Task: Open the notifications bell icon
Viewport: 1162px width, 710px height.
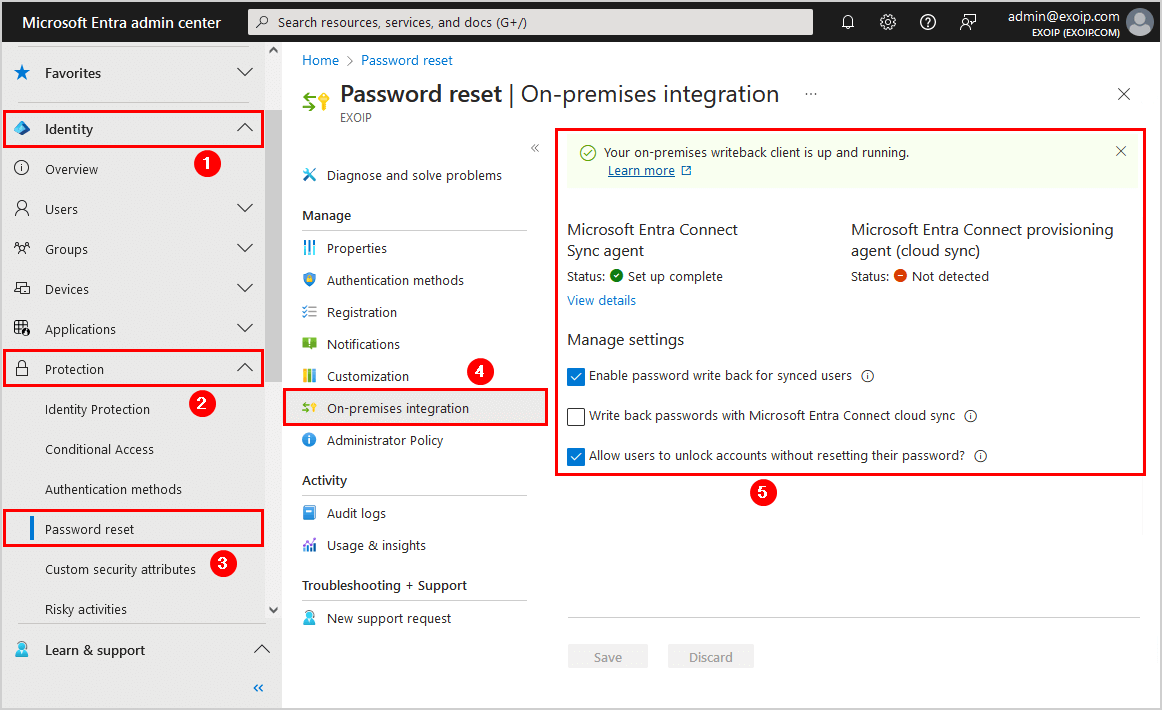Action: [848, 22]
